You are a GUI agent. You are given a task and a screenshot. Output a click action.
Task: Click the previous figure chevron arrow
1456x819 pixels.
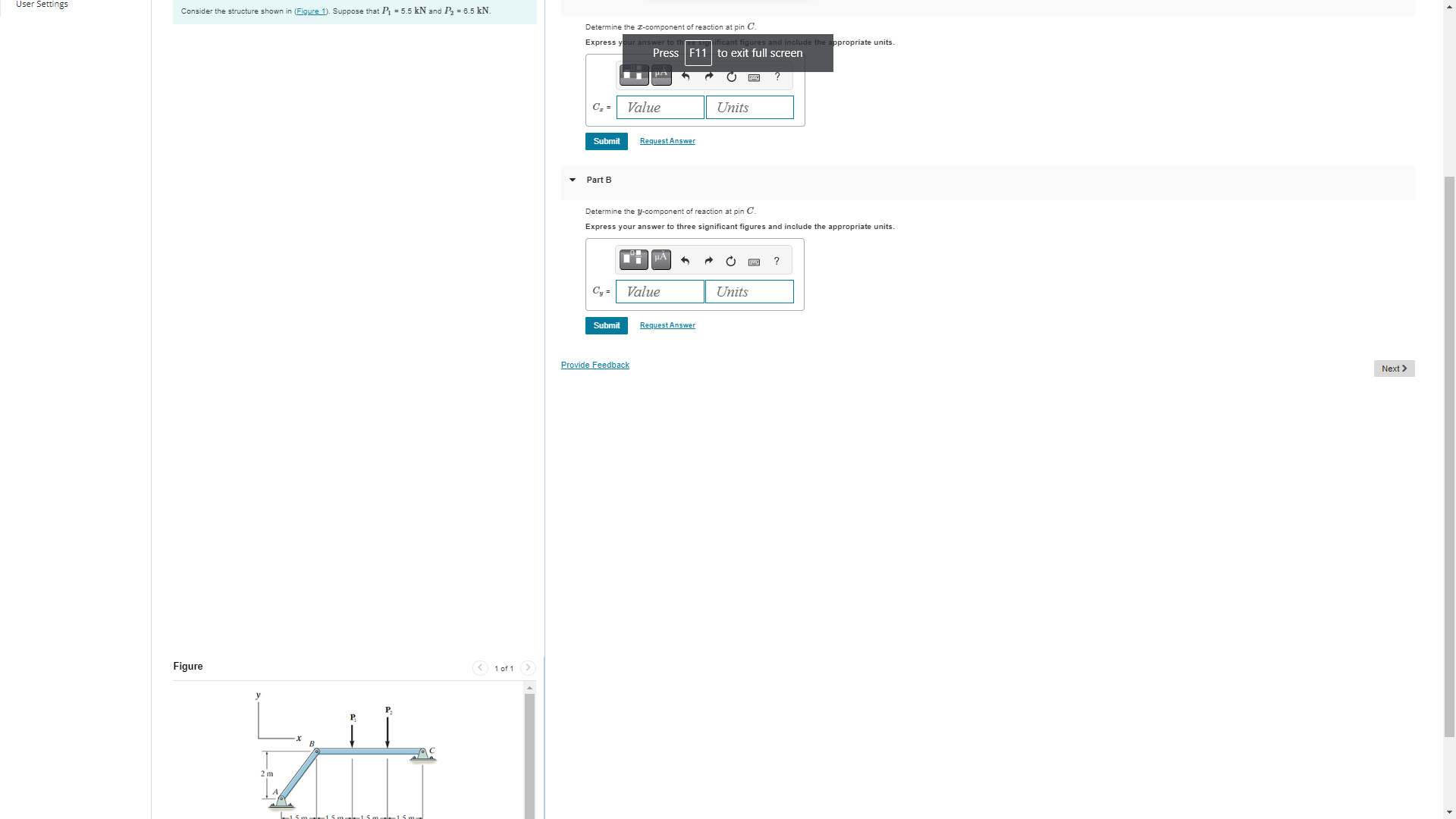pyautogui.click(x=480, y=668)
